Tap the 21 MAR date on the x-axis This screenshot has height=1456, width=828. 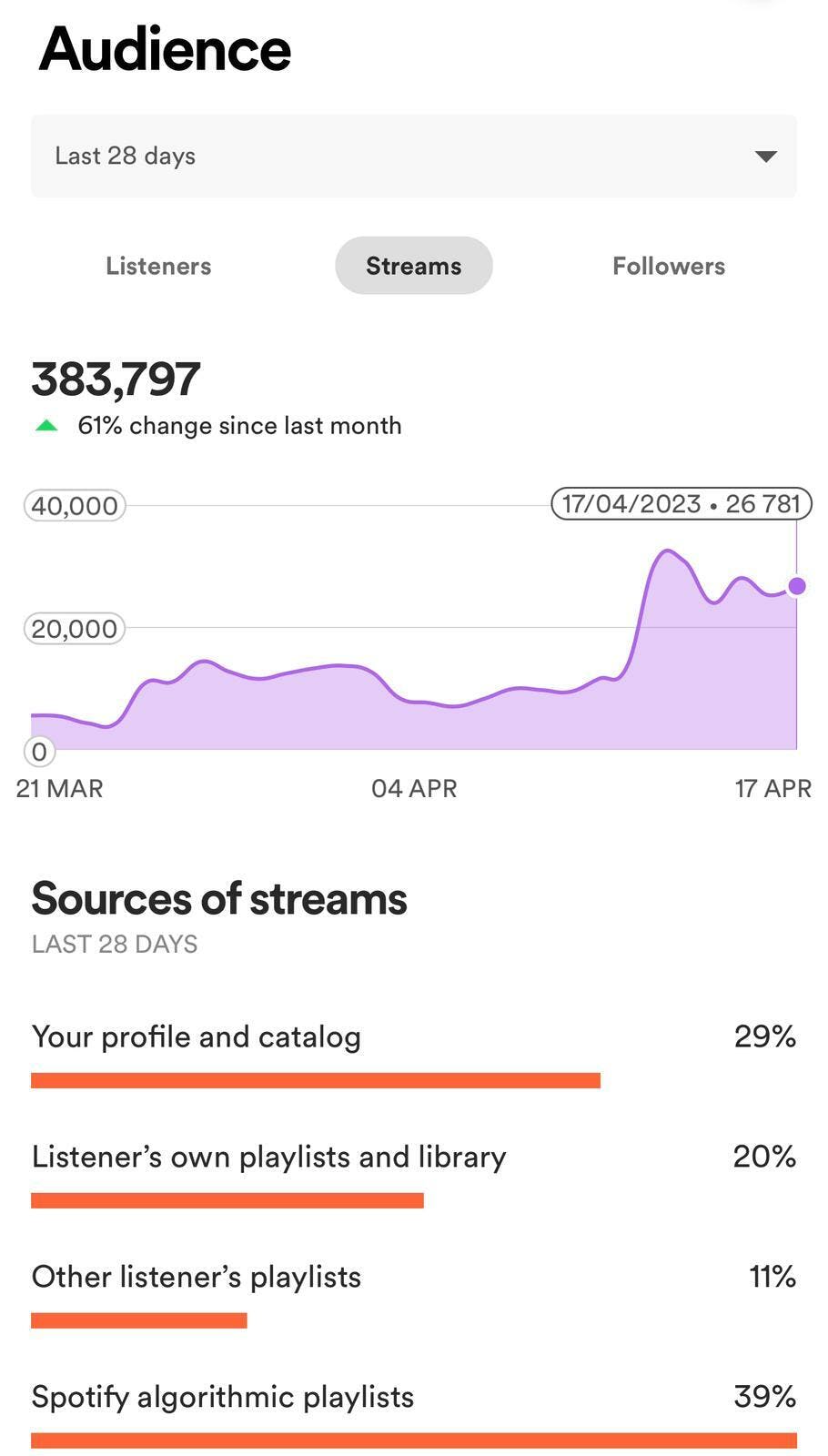point(60,788)
